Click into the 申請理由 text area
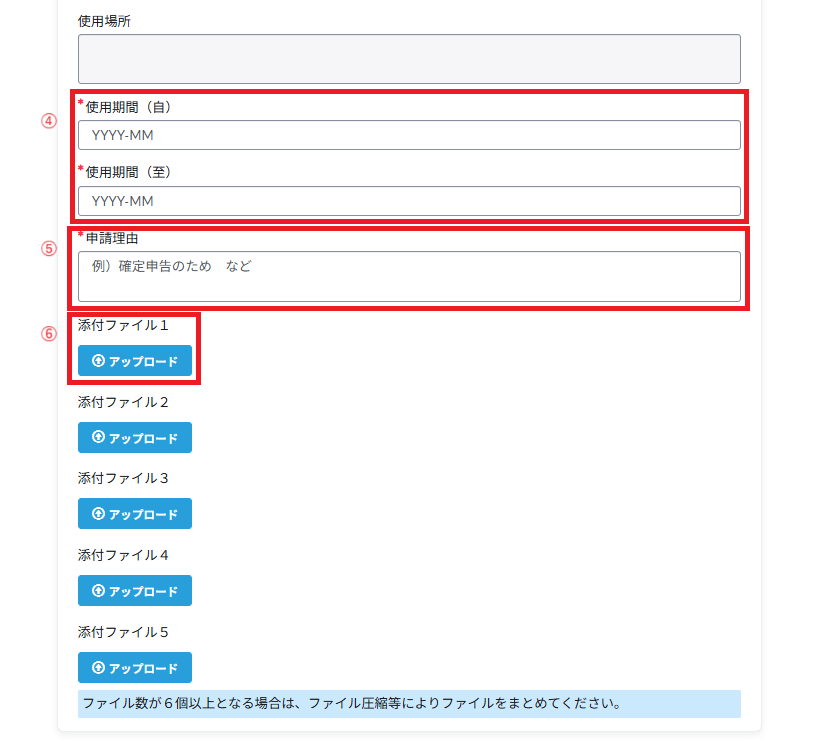The height and width of the screenshot is (743, 839). click(x=409, y=276)
